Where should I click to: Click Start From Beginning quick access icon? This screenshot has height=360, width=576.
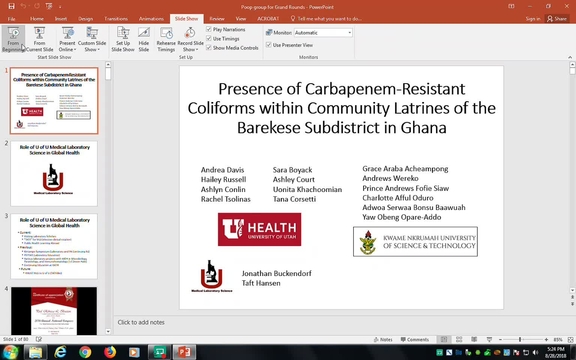[48, 6]
